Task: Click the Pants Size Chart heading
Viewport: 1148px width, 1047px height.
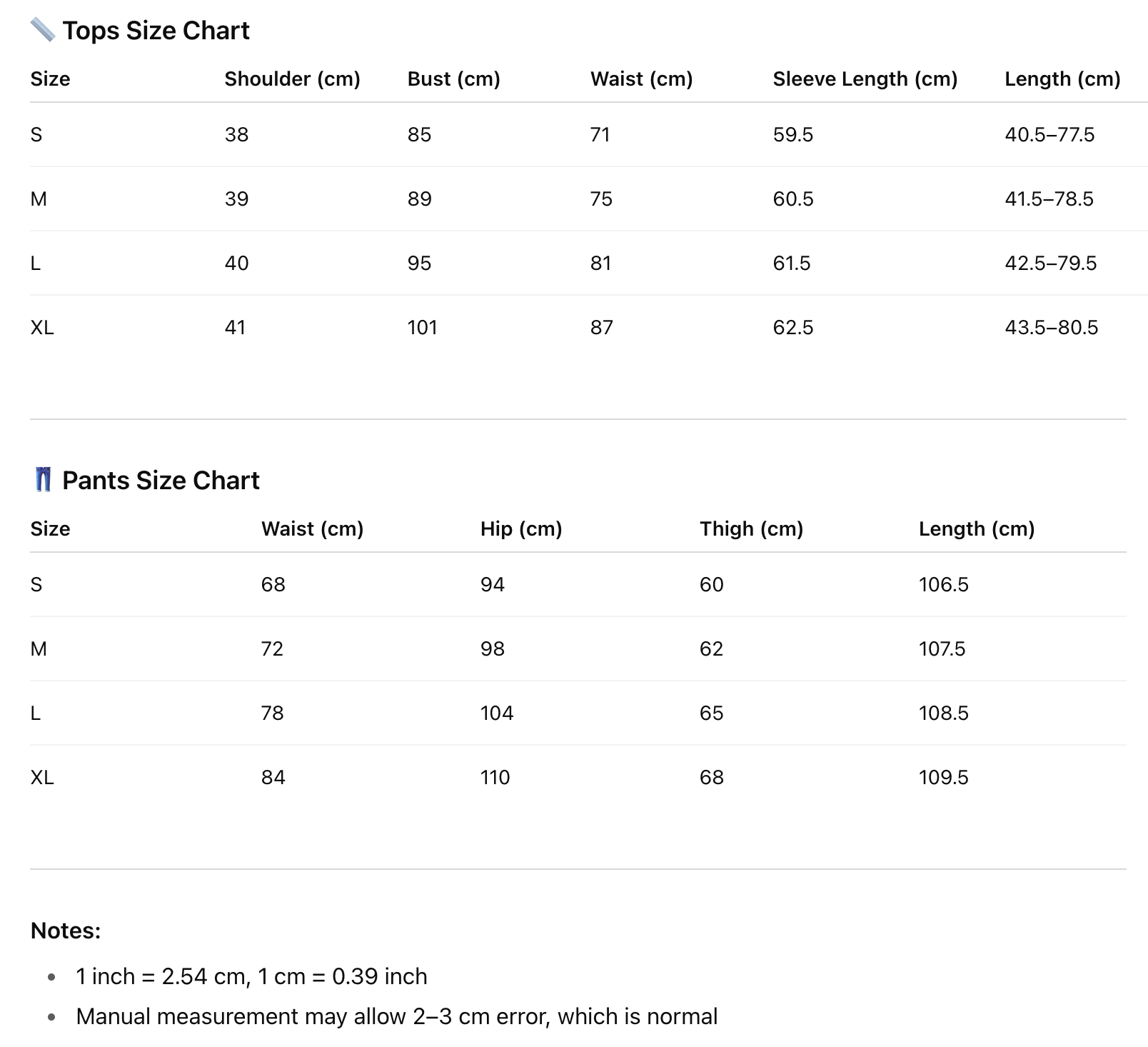Action: pos(161,481)
